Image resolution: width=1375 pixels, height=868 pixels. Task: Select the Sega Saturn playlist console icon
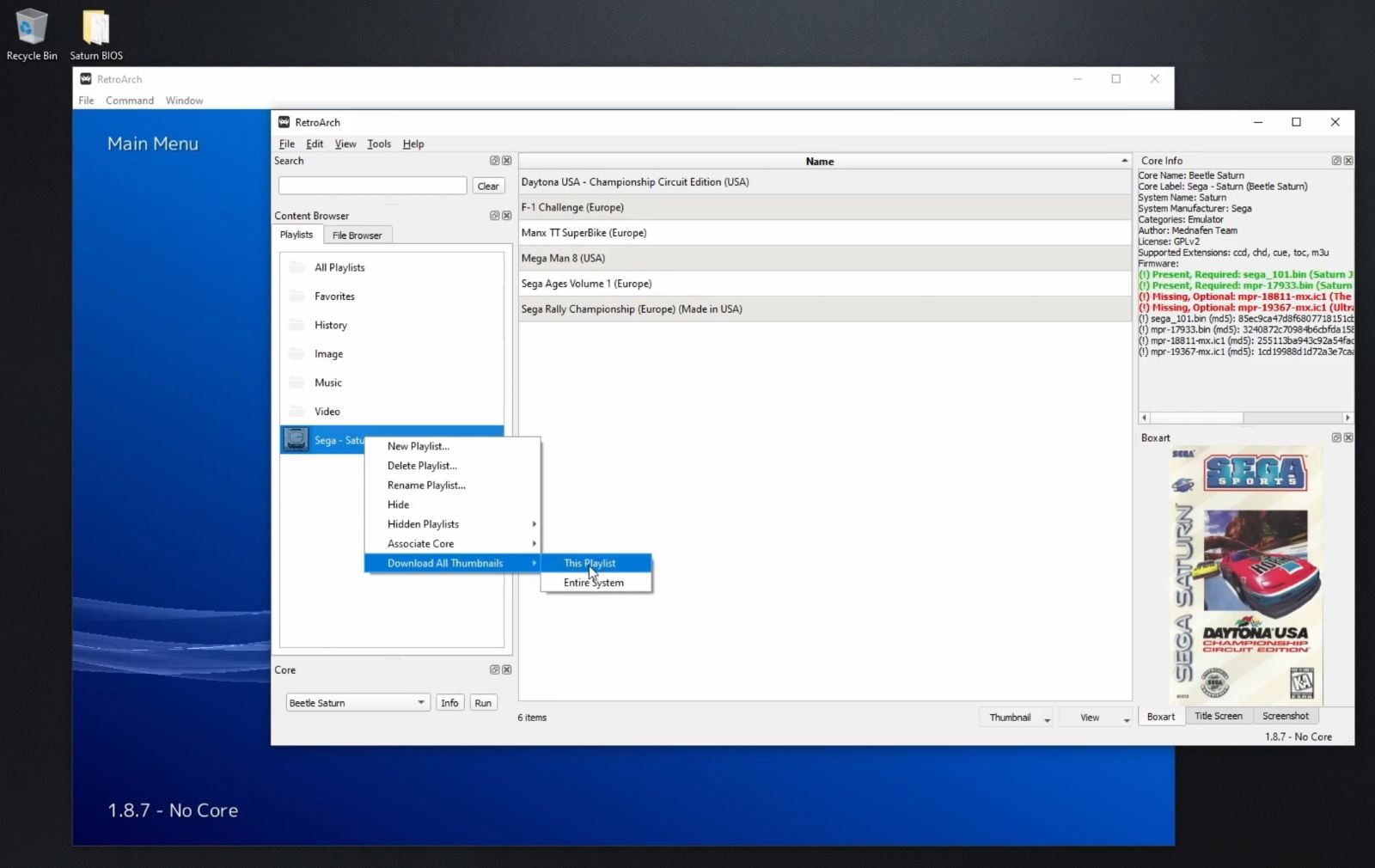coord(296,440)
